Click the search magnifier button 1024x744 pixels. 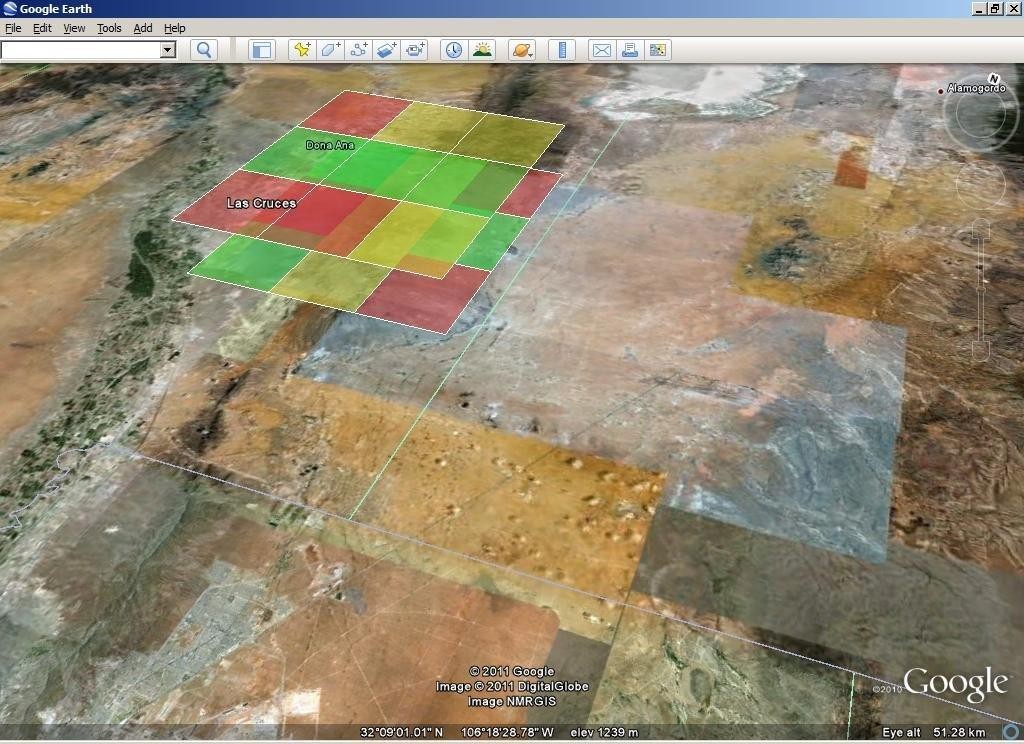point(204,50)
